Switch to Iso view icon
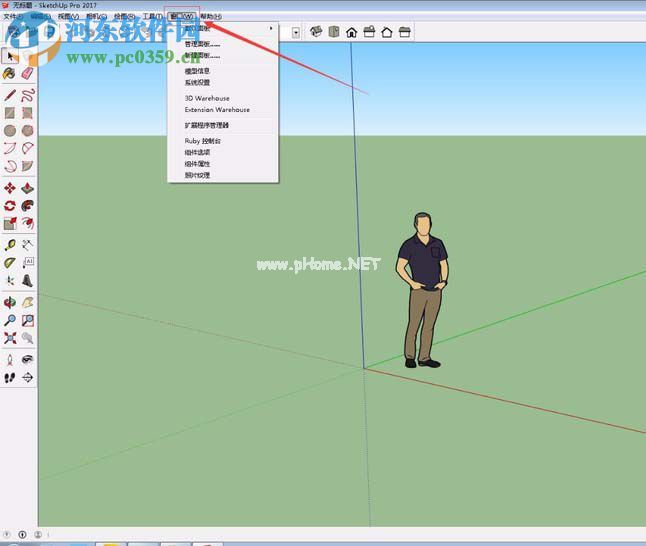 pyautogui.click(x=315, y=32)
